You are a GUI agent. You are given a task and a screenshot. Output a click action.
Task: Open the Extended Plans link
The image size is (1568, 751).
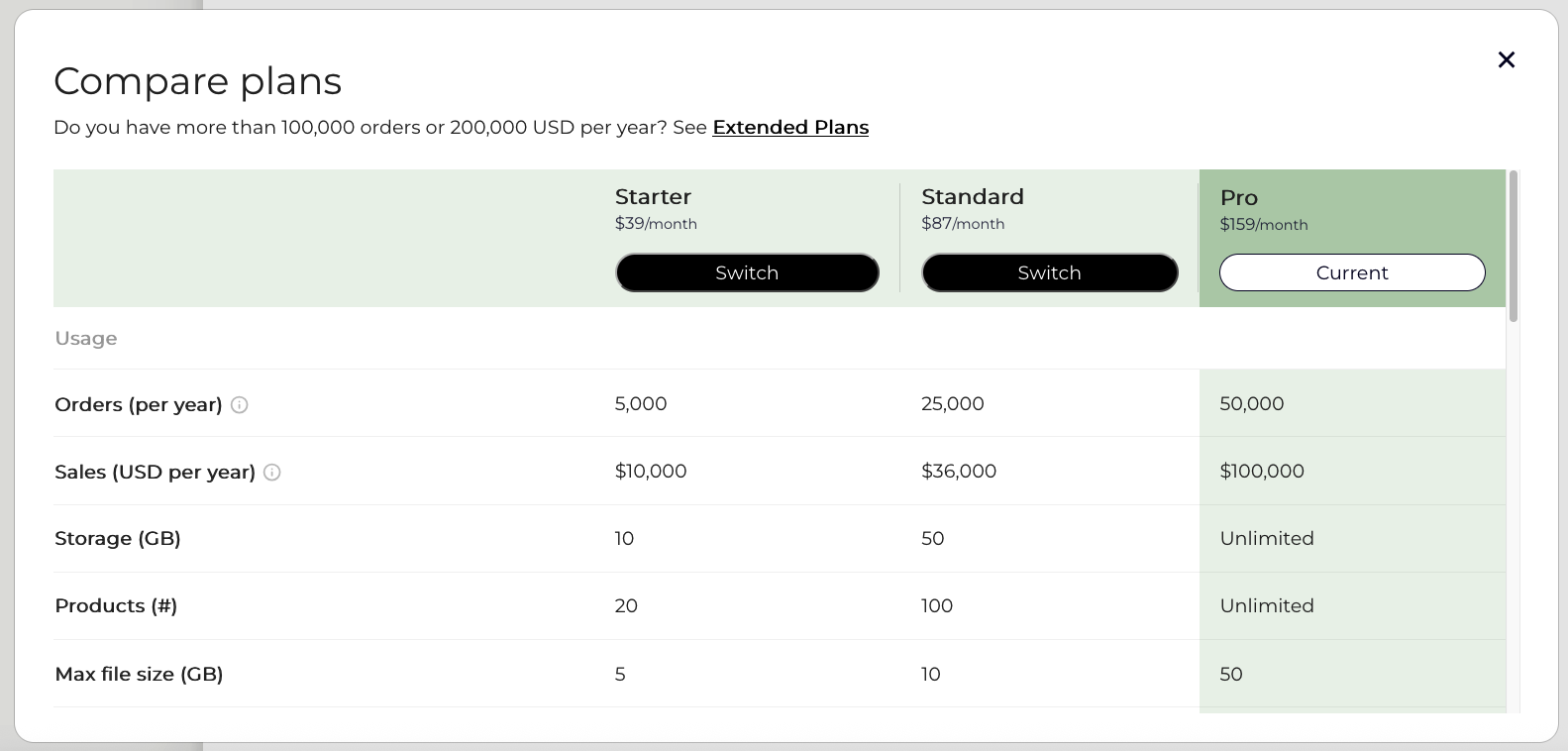pyautogui.click(x=790, y=128)
